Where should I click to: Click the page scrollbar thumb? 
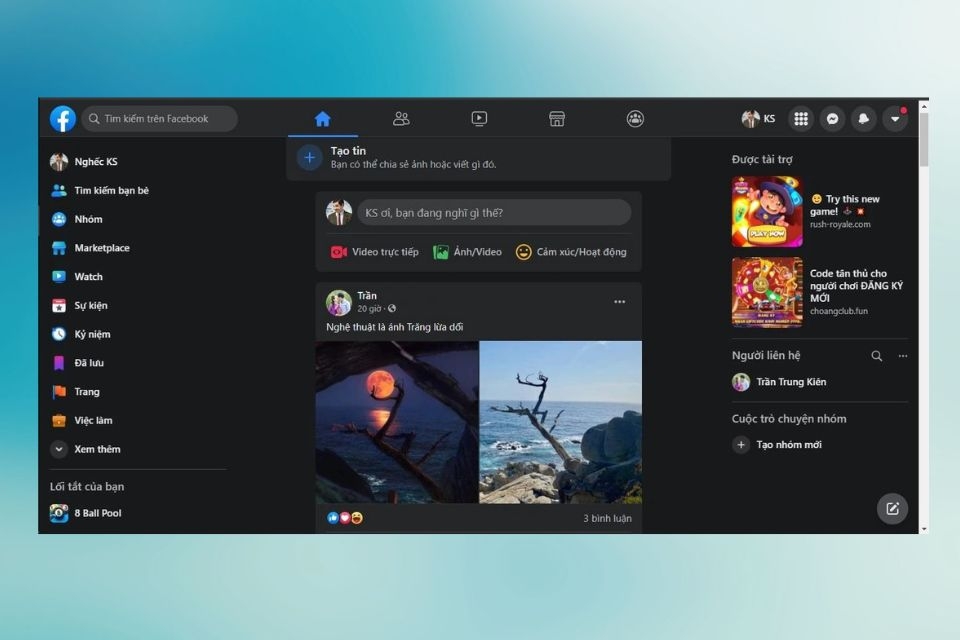(924, 140)
